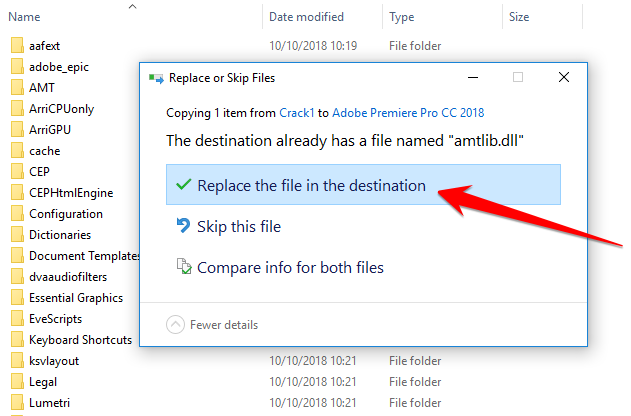Click the cache folder icon
631x416 pixels.
(x=17, y=150)
